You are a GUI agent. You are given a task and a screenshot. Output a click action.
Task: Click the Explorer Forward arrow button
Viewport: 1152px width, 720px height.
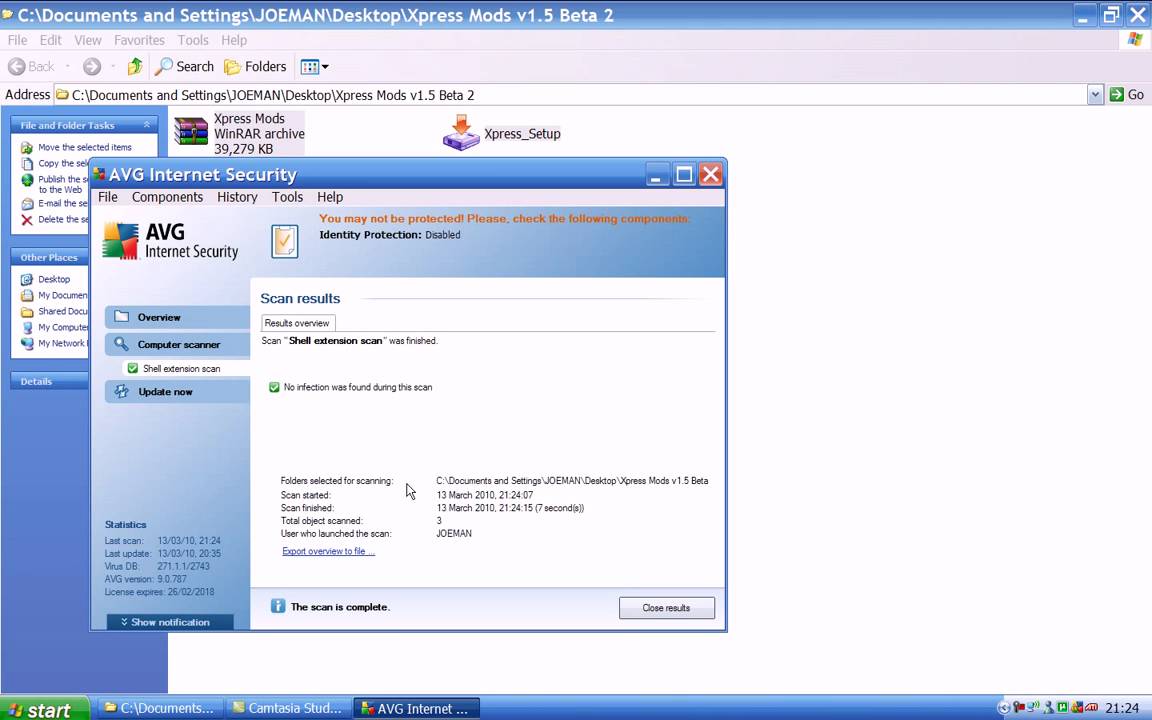(92, 67)
